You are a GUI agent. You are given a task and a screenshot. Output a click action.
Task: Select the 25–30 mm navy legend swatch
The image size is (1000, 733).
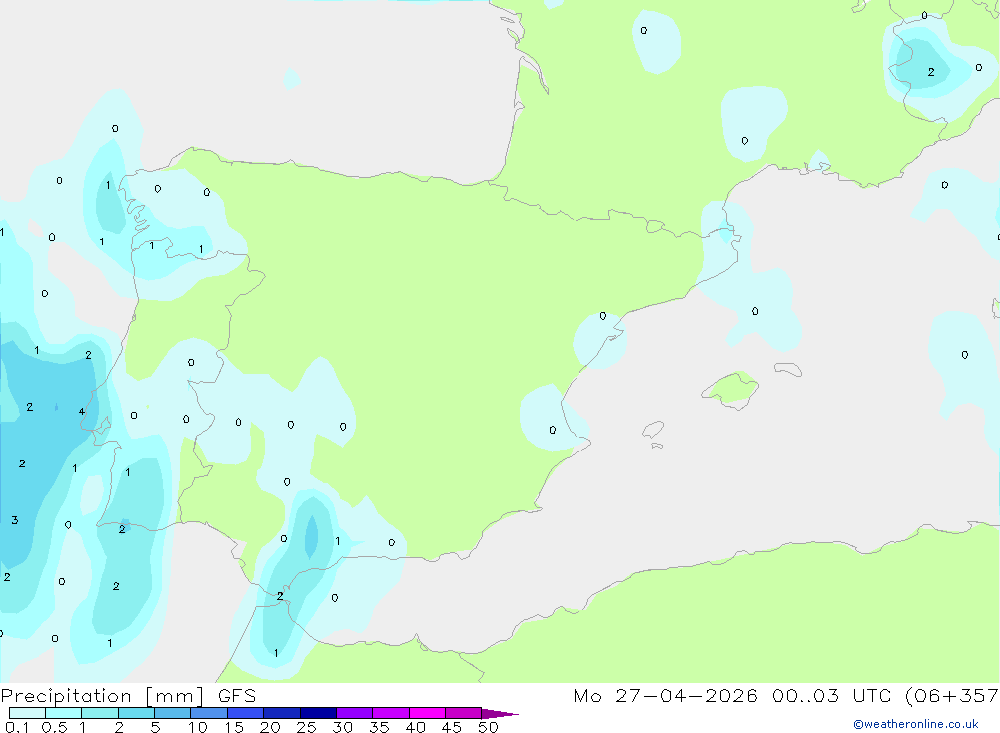318,713
